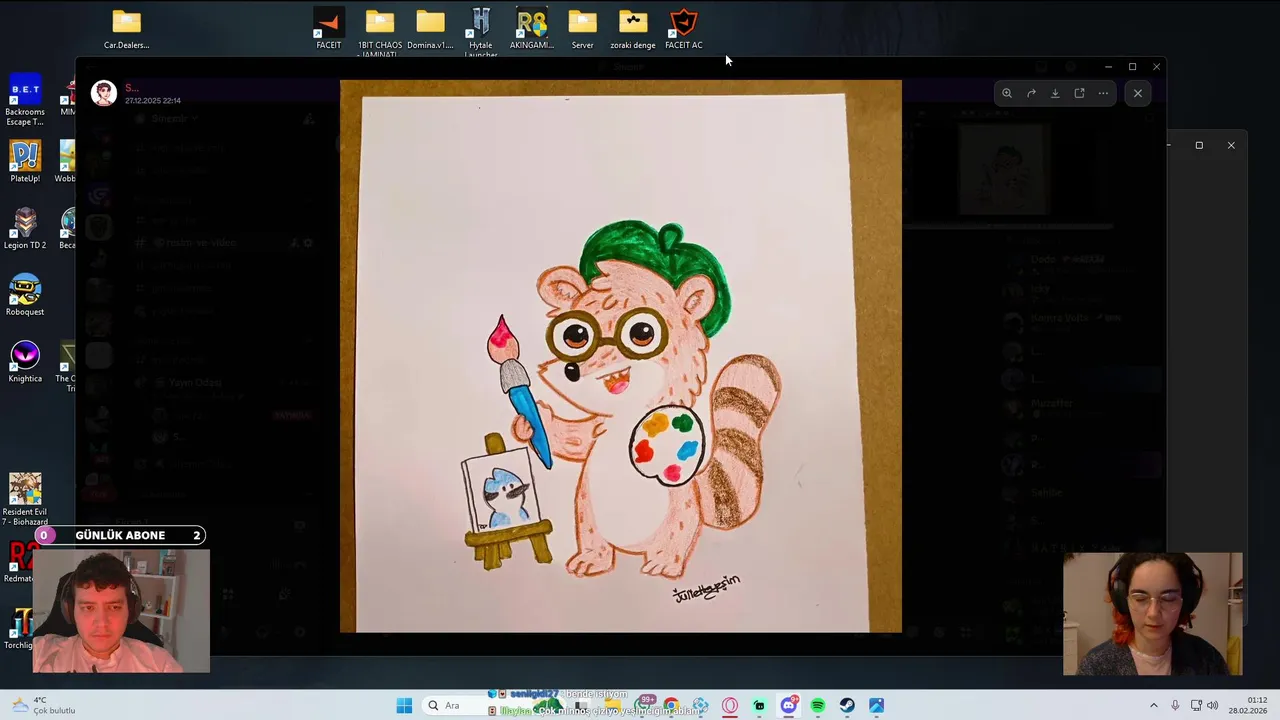Launch the Legion TD 2 shortcut
This screenshot has width=1280, height=720.
pos(25,228)
